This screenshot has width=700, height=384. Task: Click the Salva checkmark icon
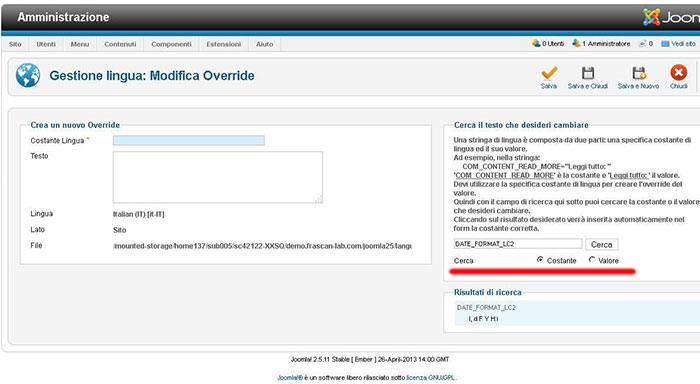pos(549,73)
